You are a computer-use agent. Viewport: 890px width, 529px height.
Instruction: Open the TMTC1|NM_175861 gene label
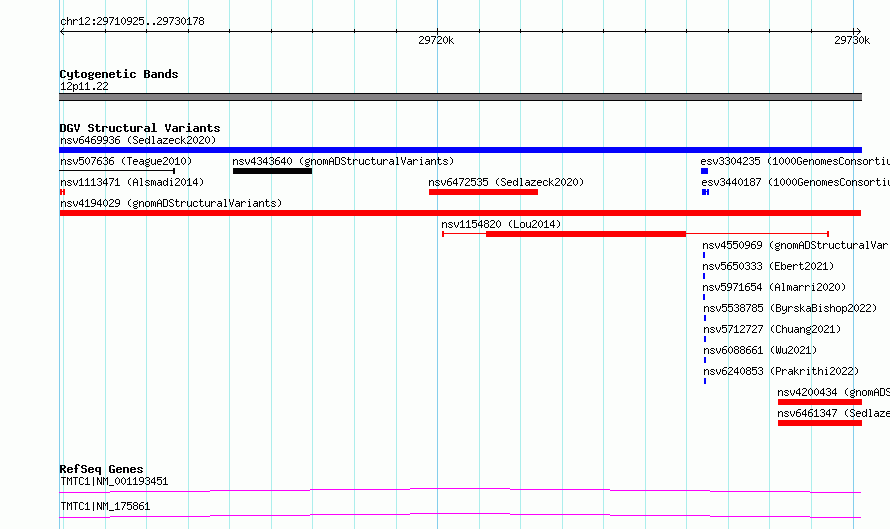105,506
